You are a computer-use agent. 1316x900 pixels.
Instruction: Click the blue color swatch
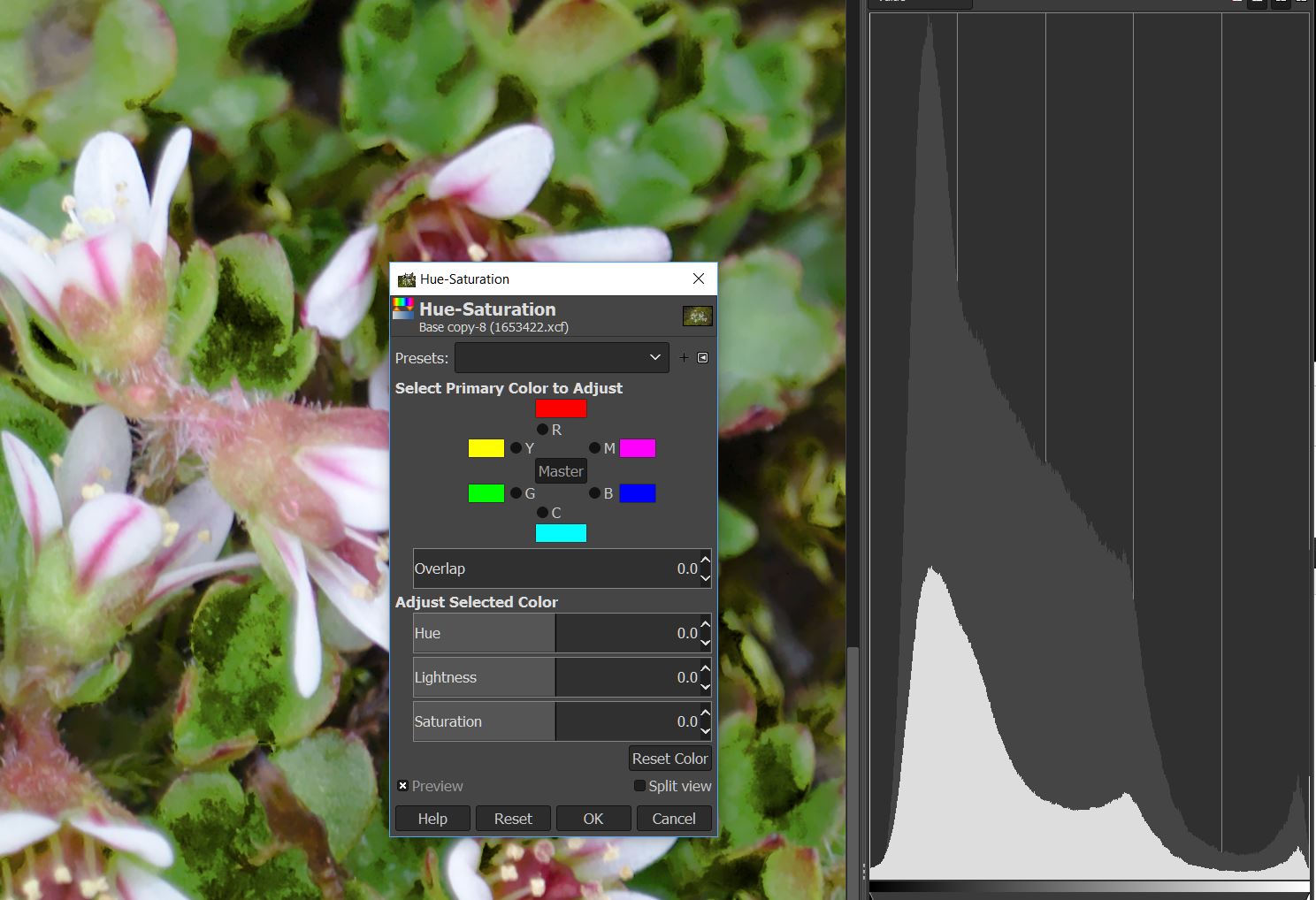click(x=638, y=493)
